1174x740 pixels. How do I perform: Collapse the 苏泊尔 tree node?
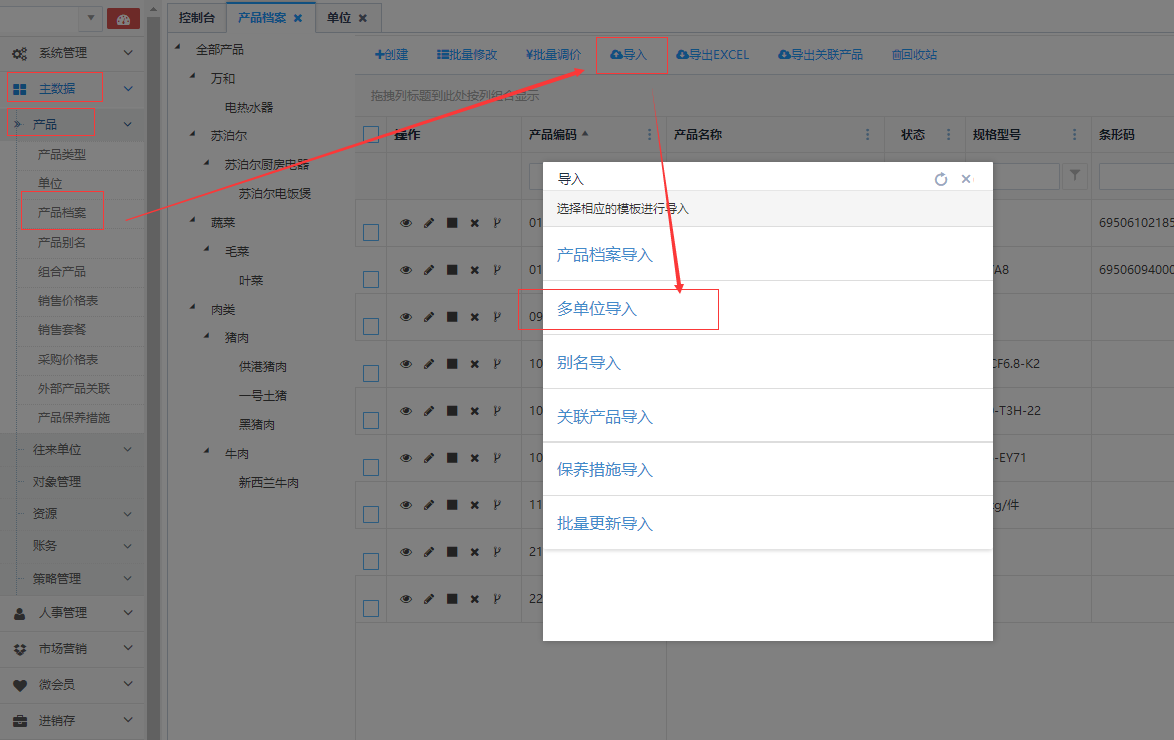click(x=192, y=135)
